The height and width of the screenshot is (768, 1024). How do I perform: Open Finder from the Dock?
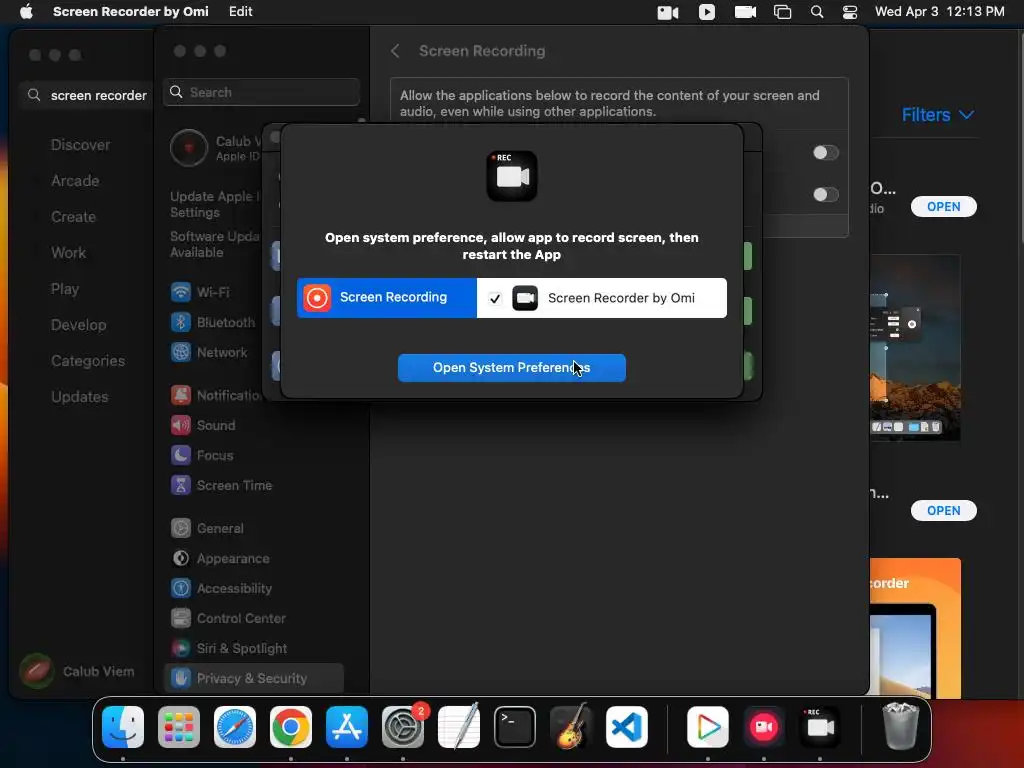[123, 727]
